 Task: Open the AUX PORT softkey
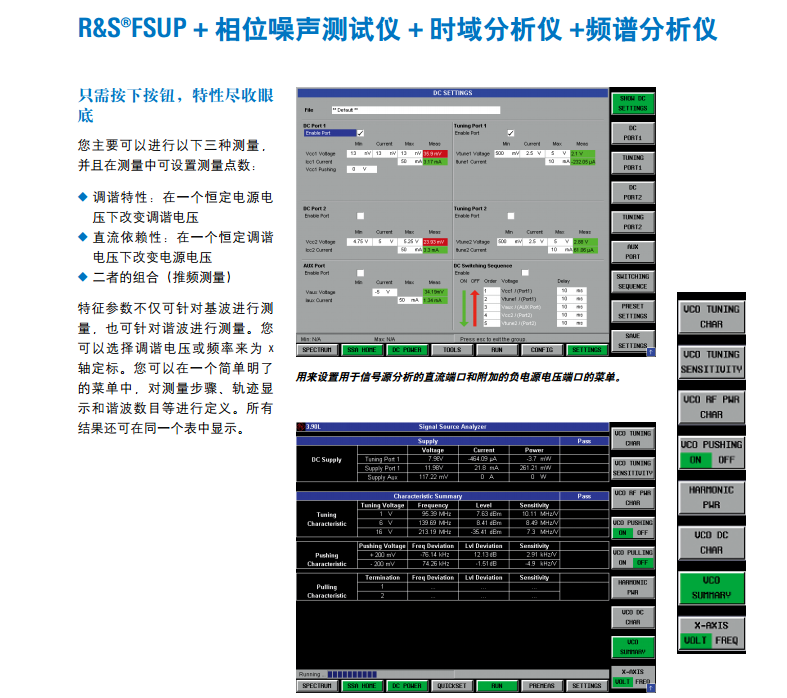point(632,251)
